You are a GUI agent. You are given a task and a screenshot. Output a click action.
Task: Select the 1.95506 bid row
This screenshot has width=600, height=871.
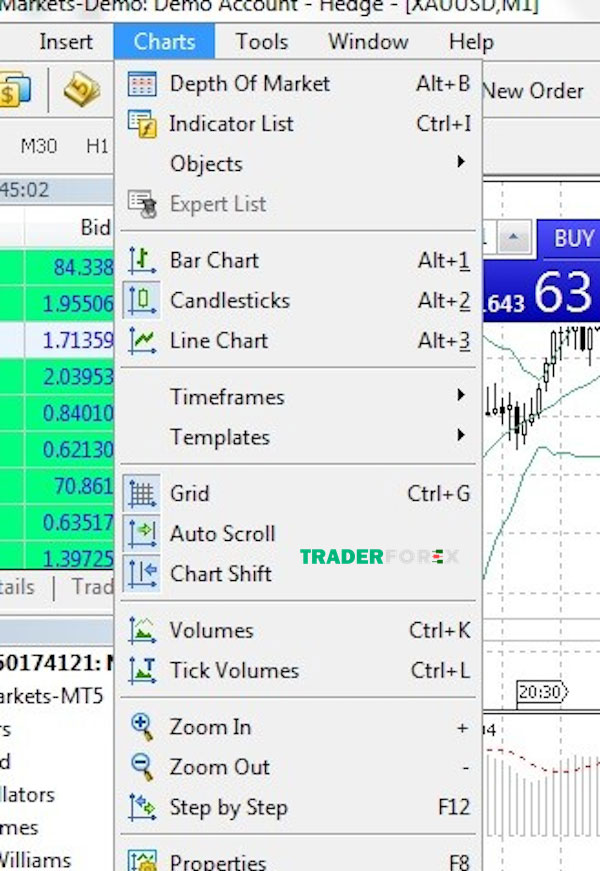pyautogui.click(x=57, y=304)
